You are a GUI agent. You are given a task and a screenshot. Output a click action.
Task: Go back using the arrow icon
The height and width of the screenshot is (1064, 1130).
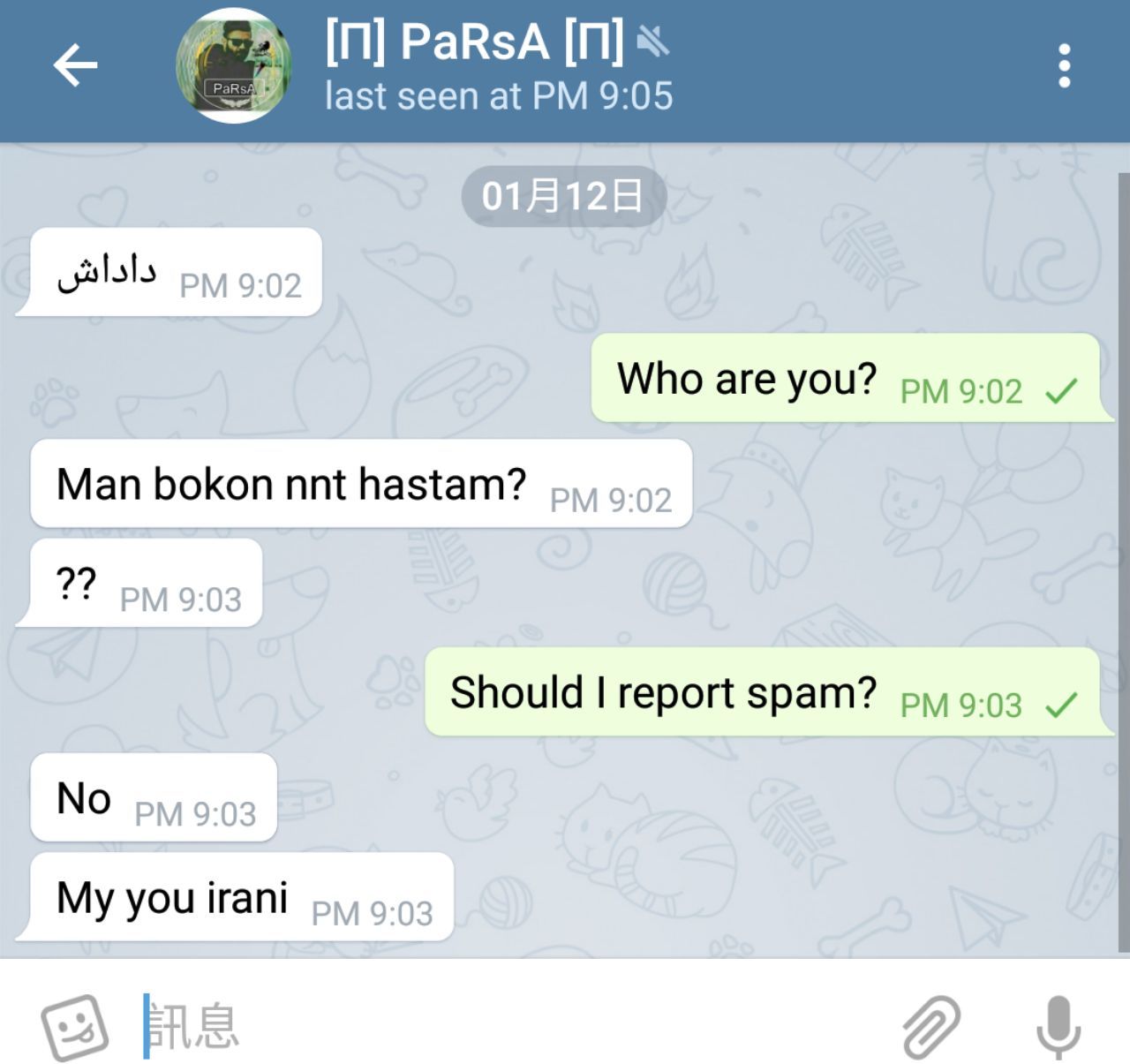point(75,65)
